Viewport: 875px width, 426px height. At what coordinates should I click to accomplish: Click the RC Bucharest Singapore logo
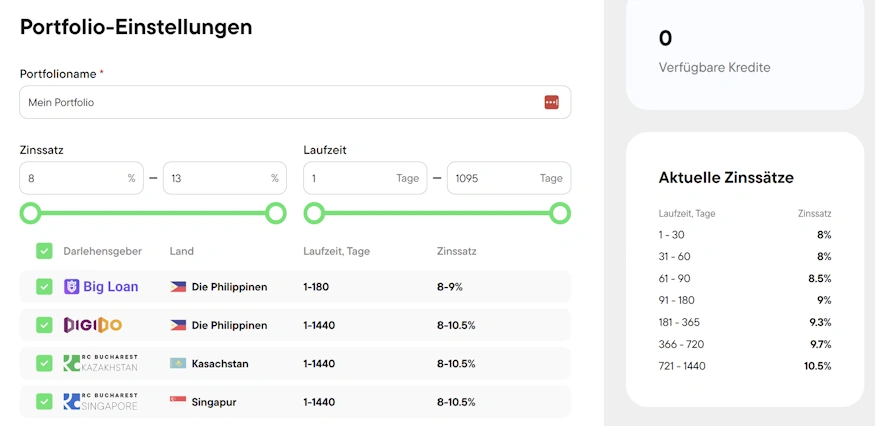click(100, 401)
